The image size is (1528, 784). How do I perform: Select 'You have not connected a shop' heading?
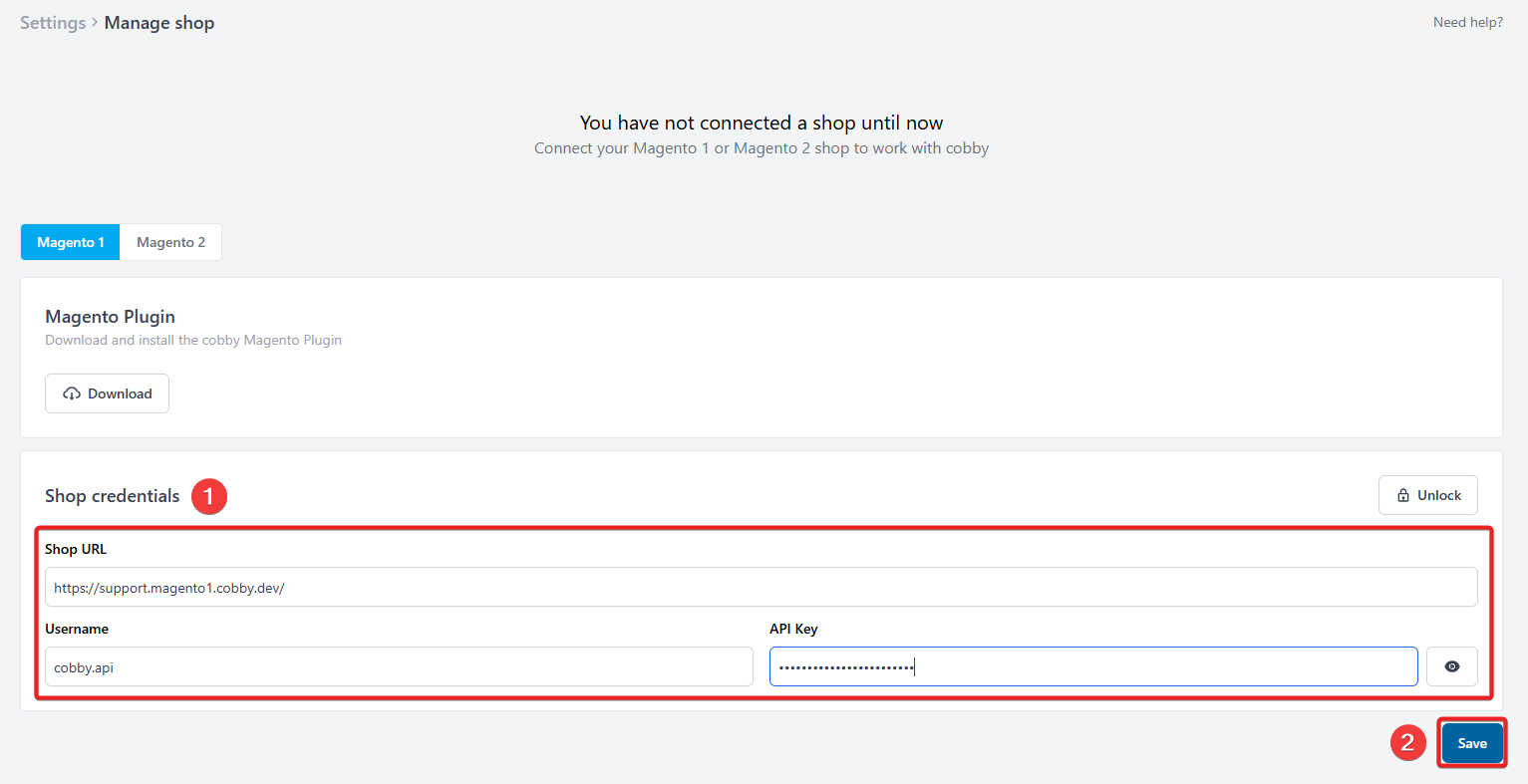click(x=762, y=123)
